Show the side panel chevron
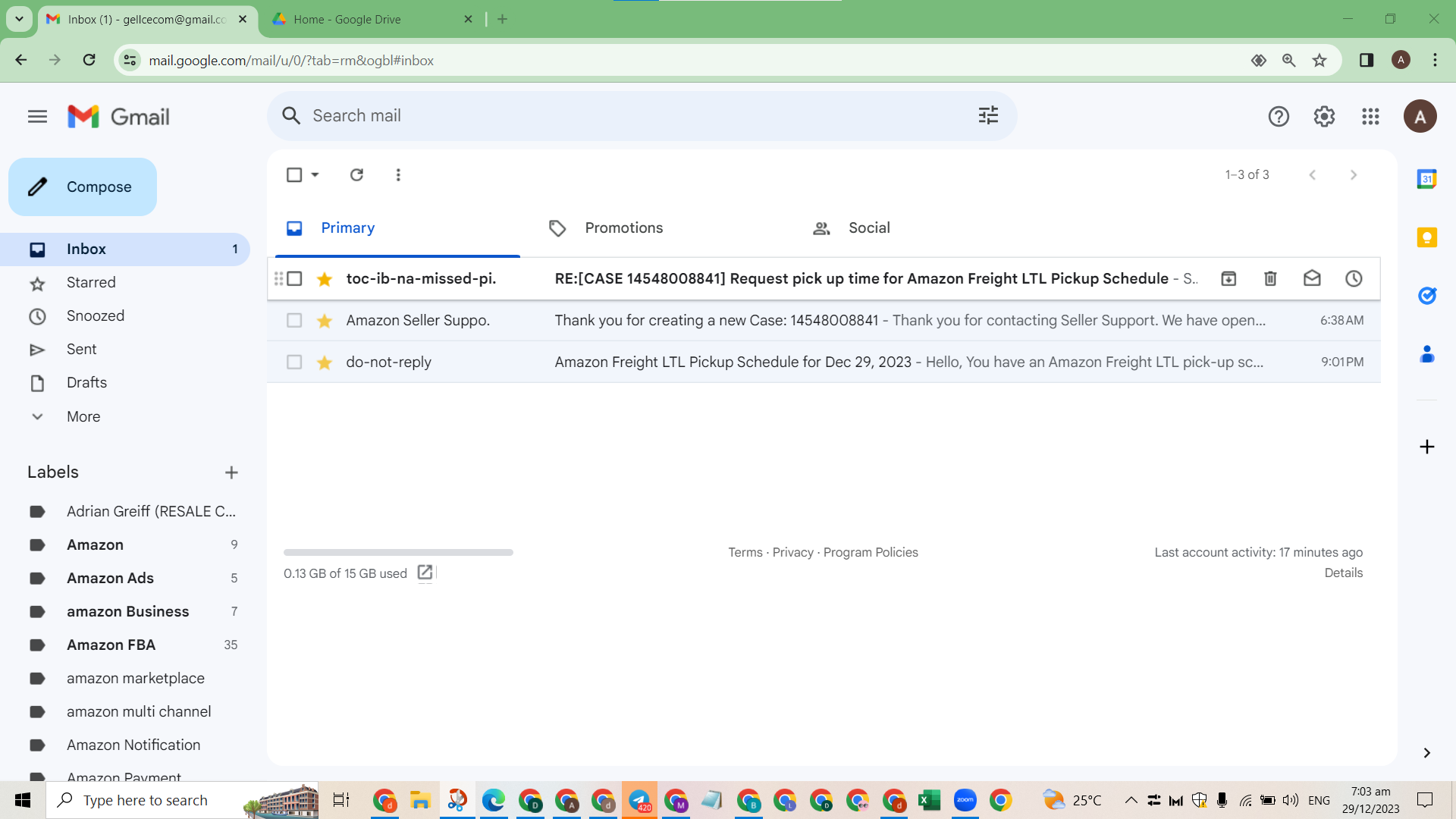1456x819 pixels. point(1426,752)
